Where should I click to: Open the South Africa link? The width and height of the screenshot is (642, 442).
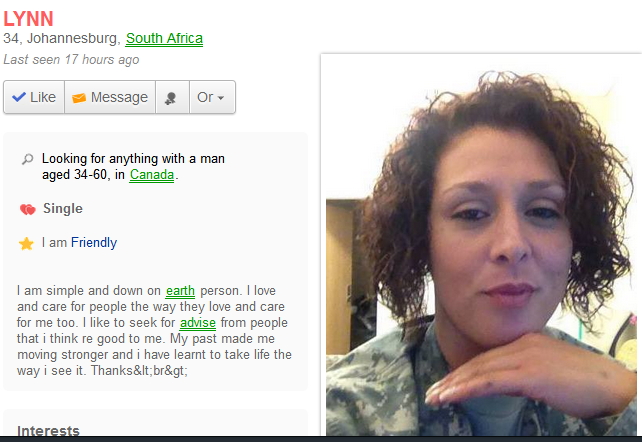coord(164,38)
